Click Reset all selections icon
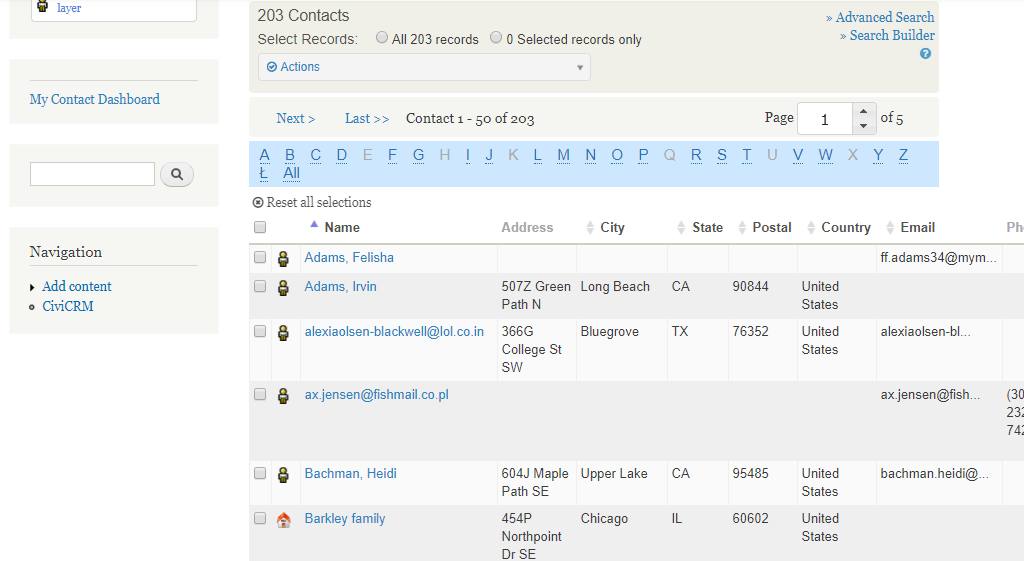The width and height of the screenshot is (1024, 561). click(258, 203)
